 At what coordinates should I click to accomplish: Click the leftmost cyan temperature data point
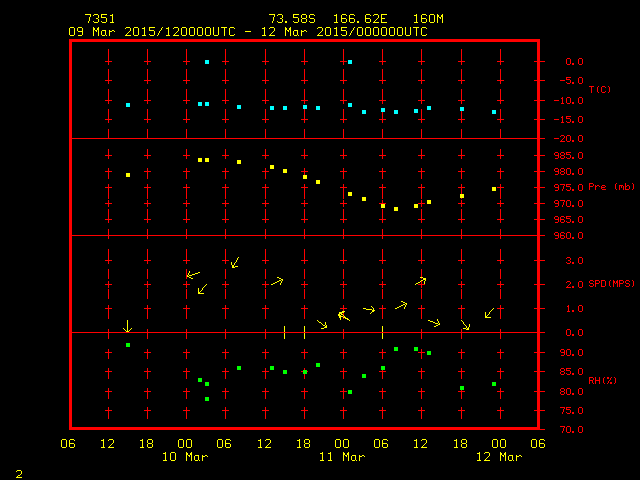(x=128, y=105)
